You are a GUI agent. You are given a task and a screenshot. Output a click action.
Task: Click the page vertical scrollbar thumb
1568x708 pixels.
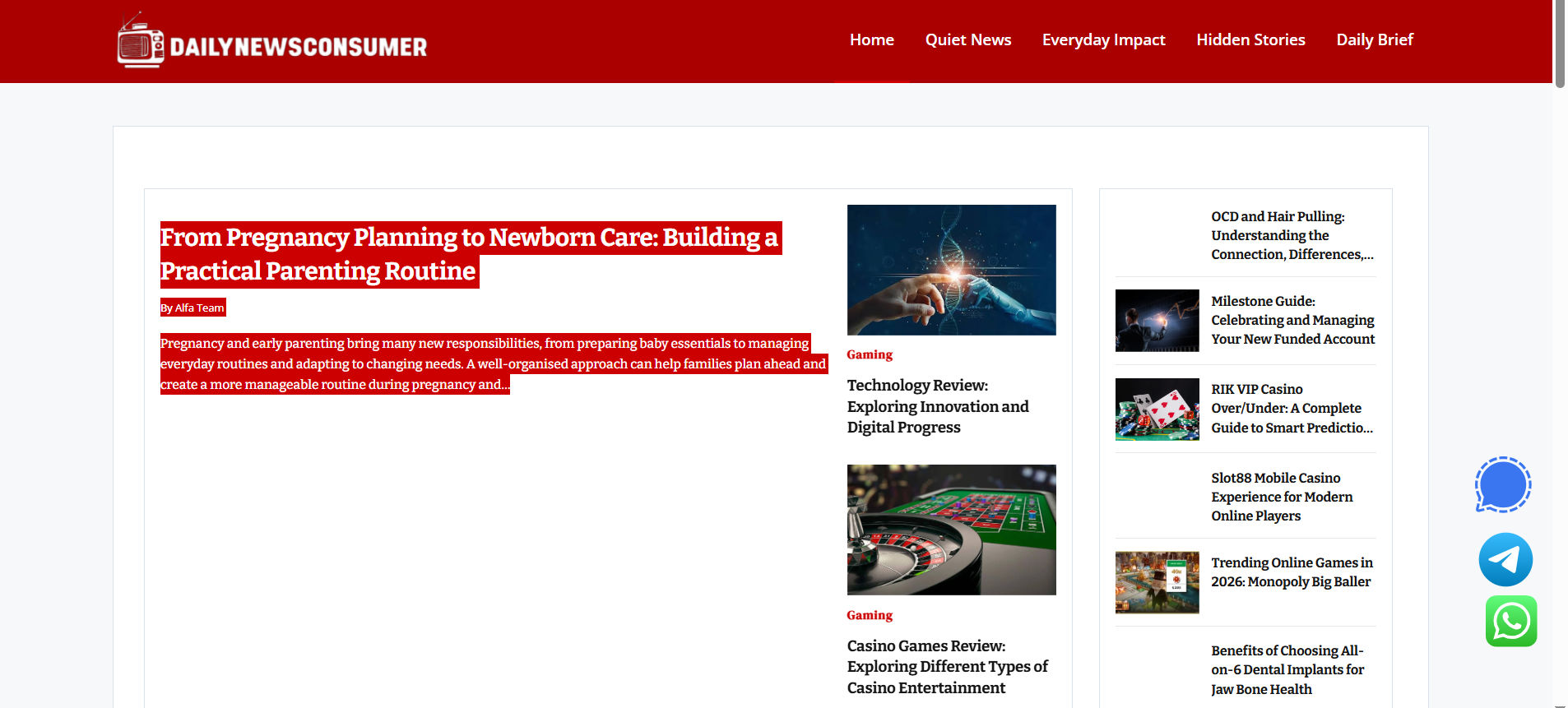pos(1560,43)
